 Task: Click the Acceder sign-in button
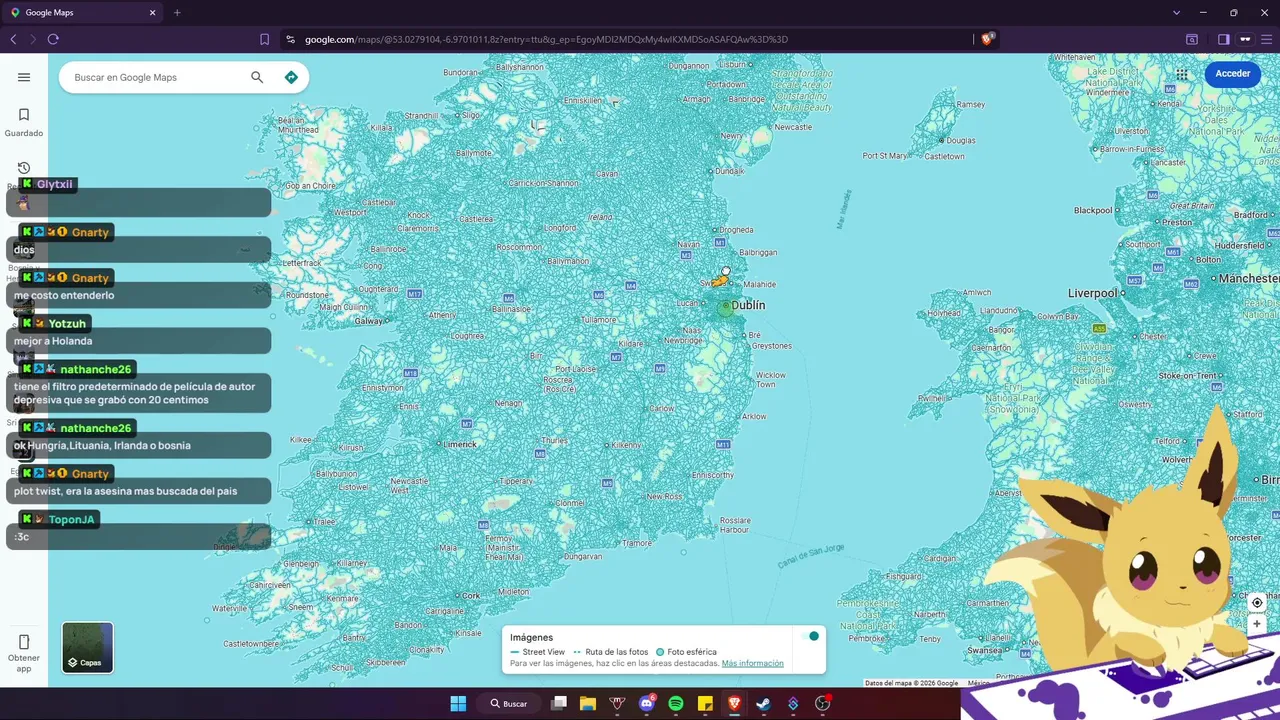[x=1232, y=74]
